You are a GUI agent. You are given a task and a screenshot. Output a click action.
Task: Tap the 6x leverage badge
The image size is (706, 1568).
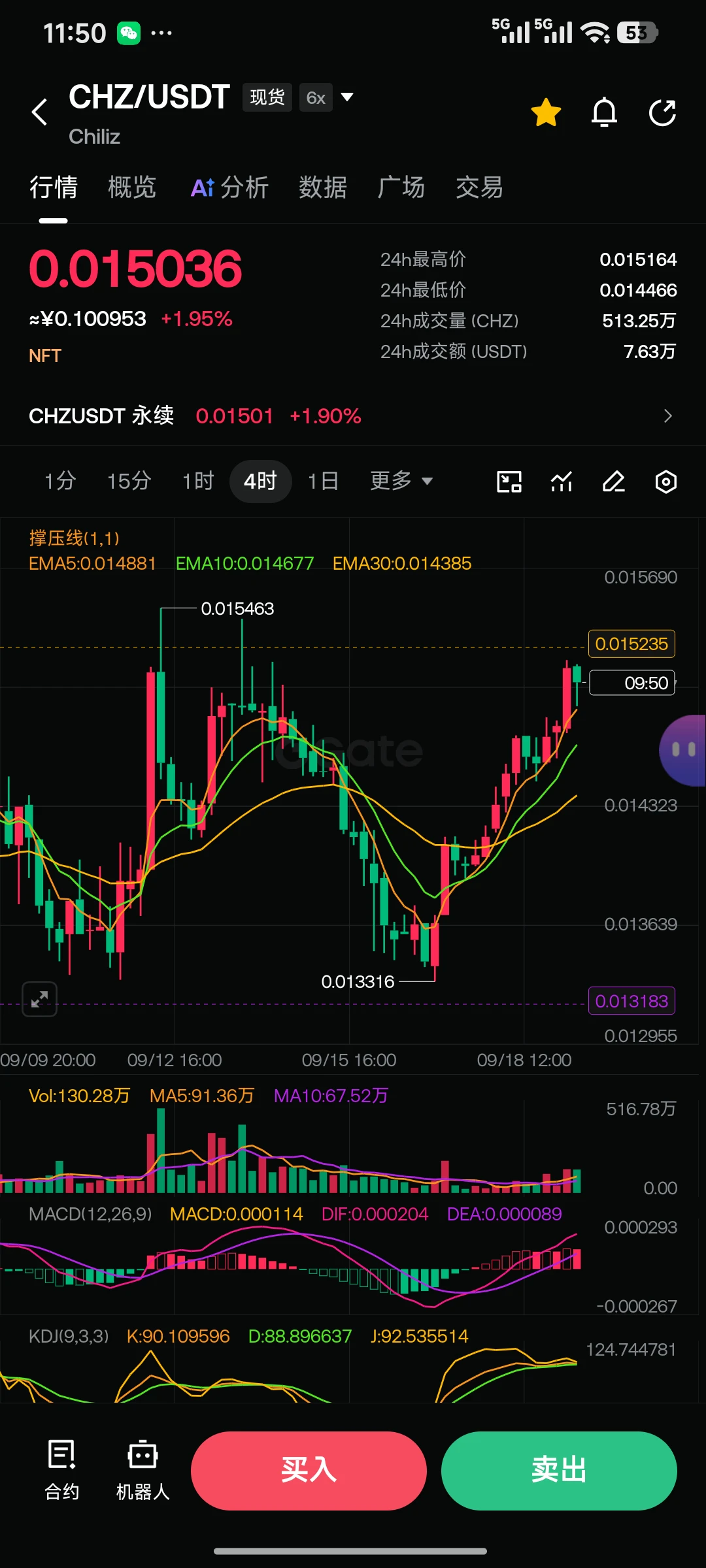pyautogui.click(x=316, y=97)
